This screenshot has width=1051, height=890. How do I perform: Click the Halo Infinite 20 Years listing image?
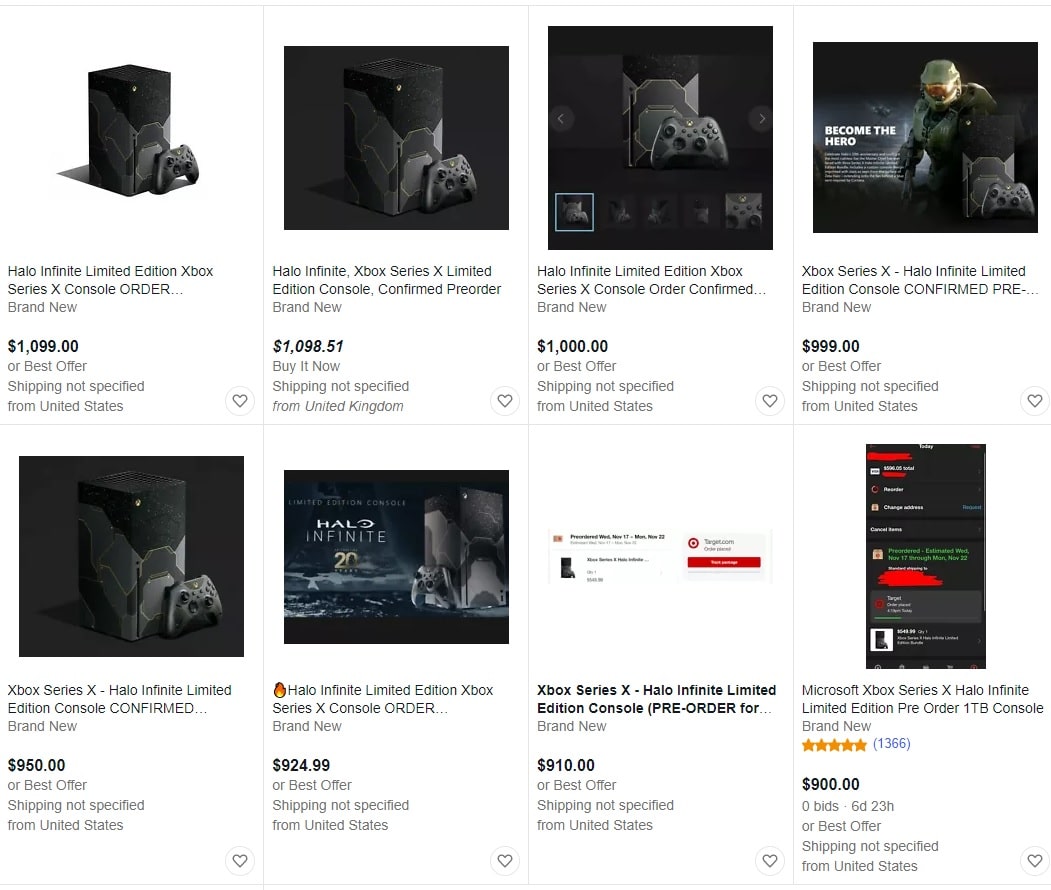coord(396,557)
